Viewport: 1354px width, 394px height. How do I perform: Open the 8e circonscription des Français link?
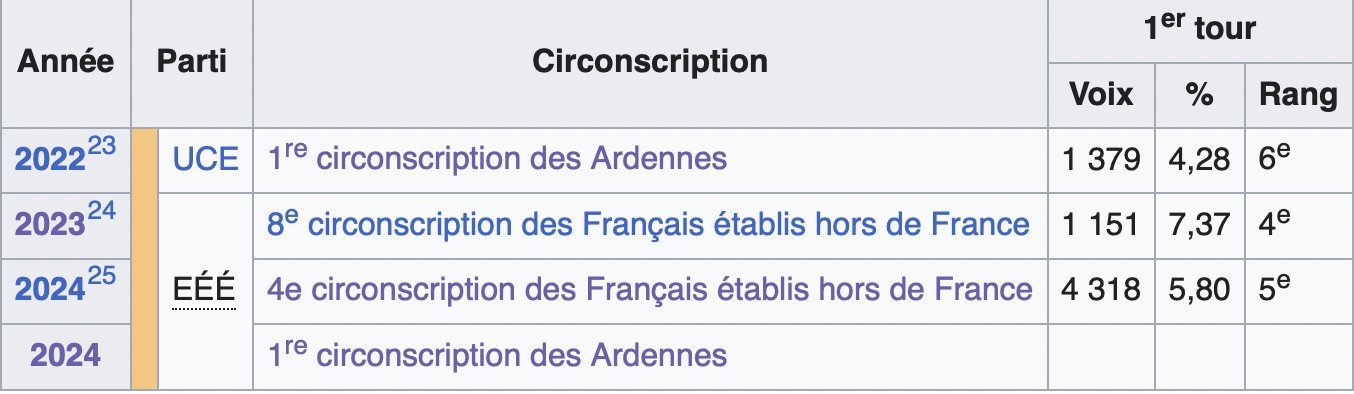(649, 224)
